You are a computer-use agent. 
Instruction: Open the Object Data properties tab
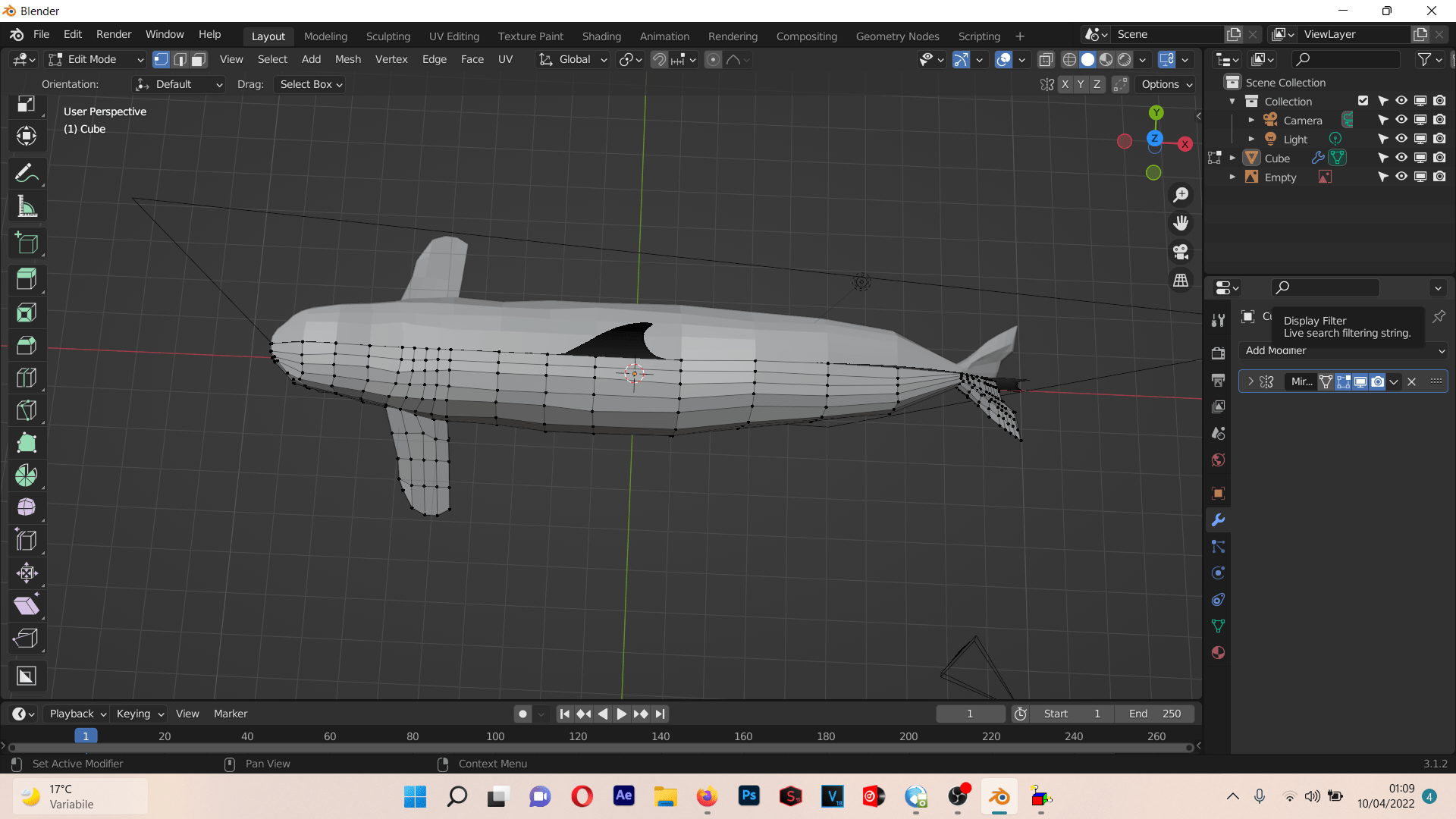coord(1218,626)
